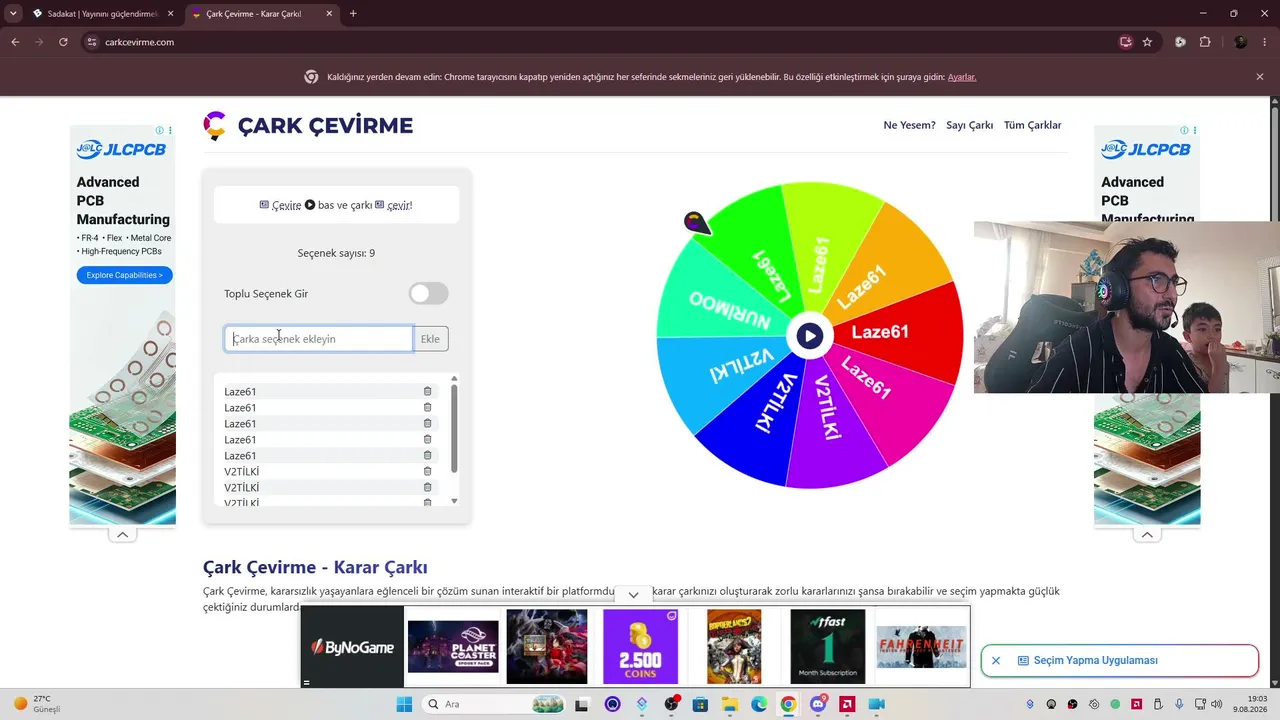Click the ByNoGame logo in the banner

pos(352,647)
